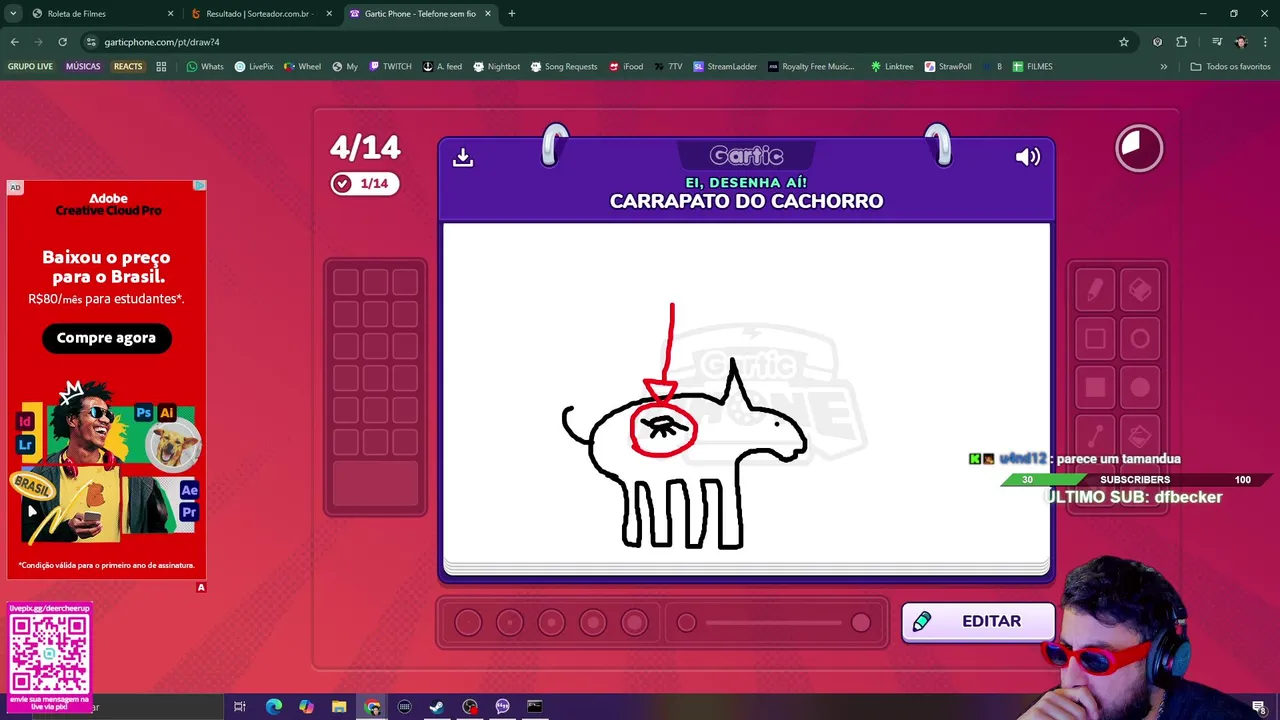1280x720 pixels.
Task: Open the Chrome three-dot menu
Action: (x=1266, y=42)
